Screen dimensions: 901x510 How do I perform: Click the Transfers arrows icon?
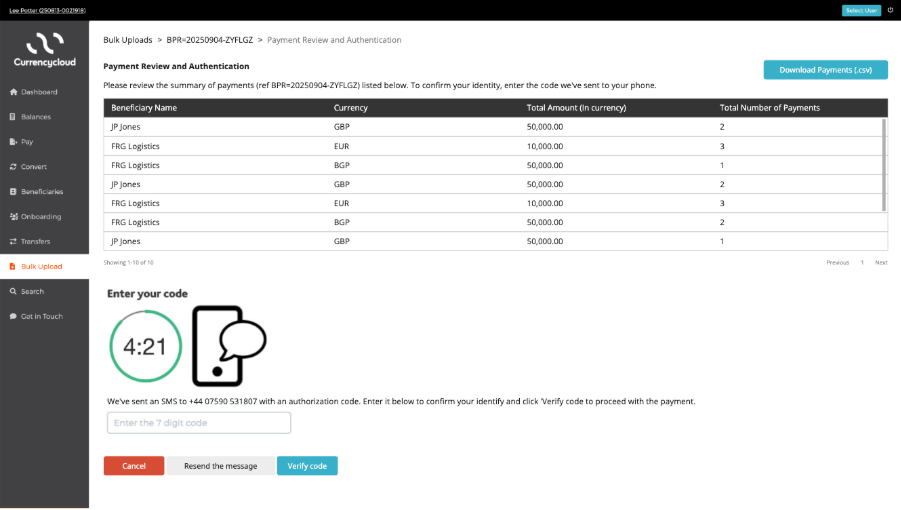tap(13, 242)
